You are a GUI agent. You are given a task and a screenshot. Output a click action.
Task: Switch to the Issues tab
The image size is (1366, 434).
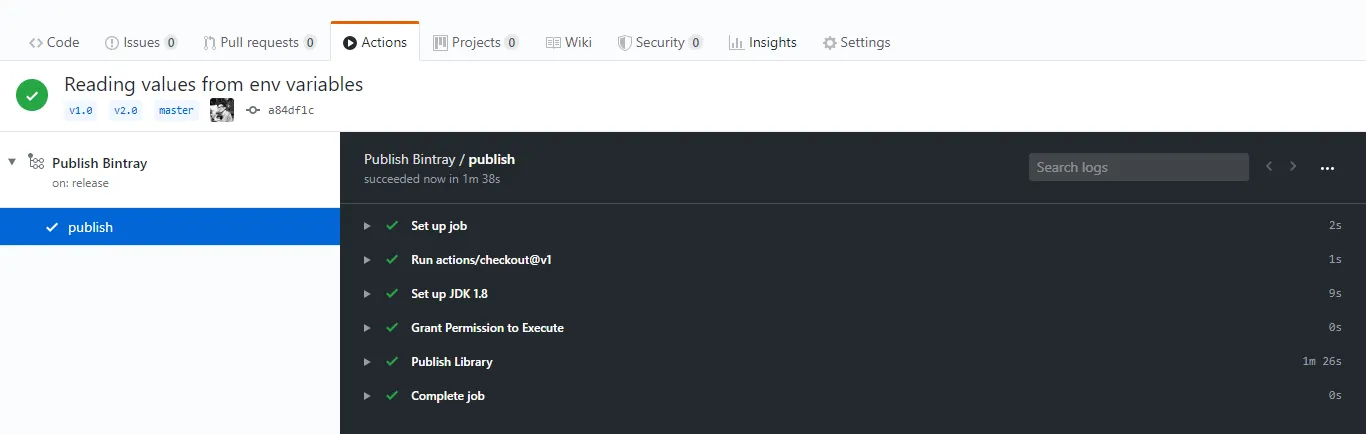click(x=141, y=42)
